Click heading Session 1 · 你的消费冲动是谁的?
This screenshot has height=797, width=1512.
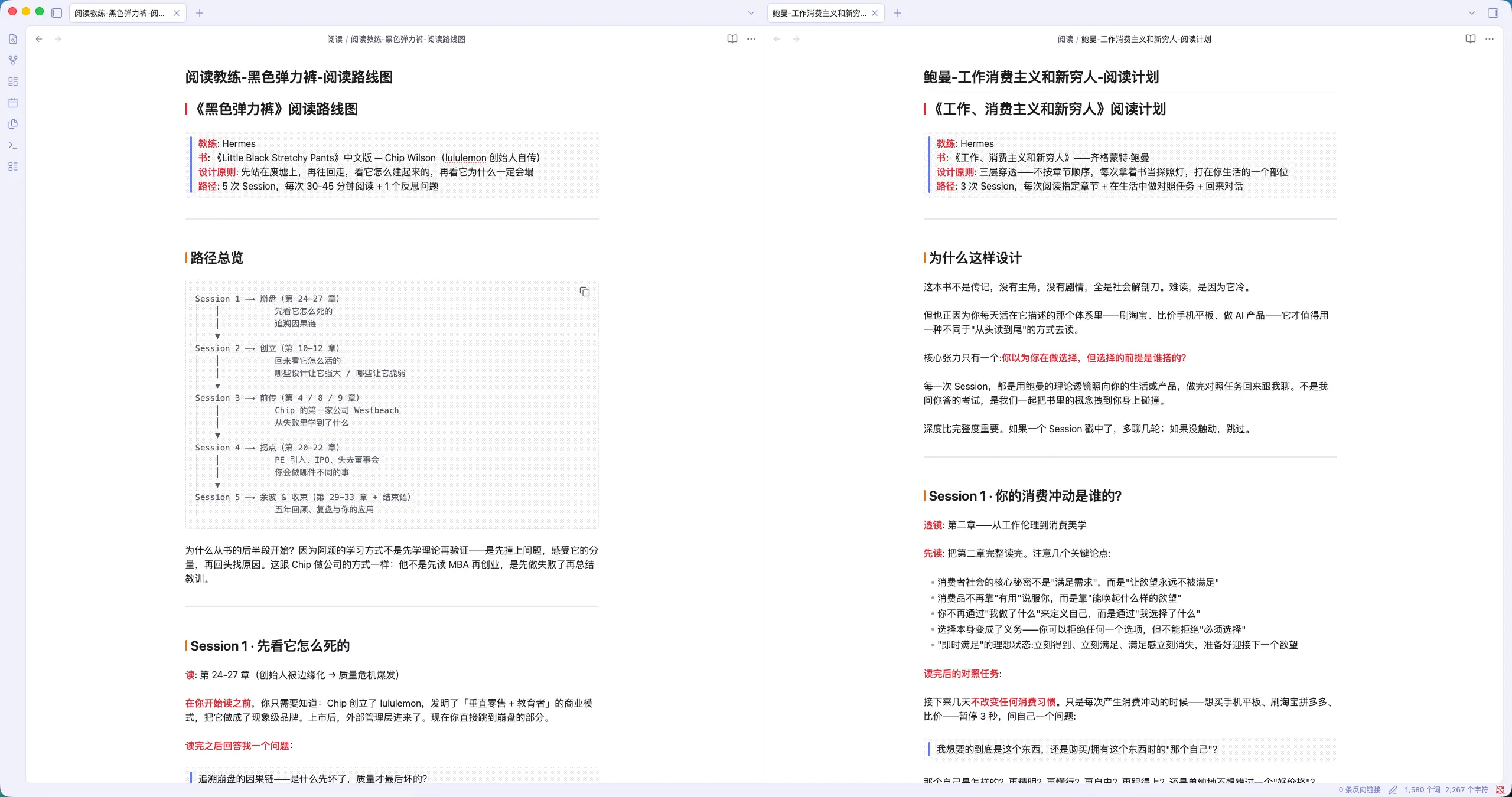1025,496
